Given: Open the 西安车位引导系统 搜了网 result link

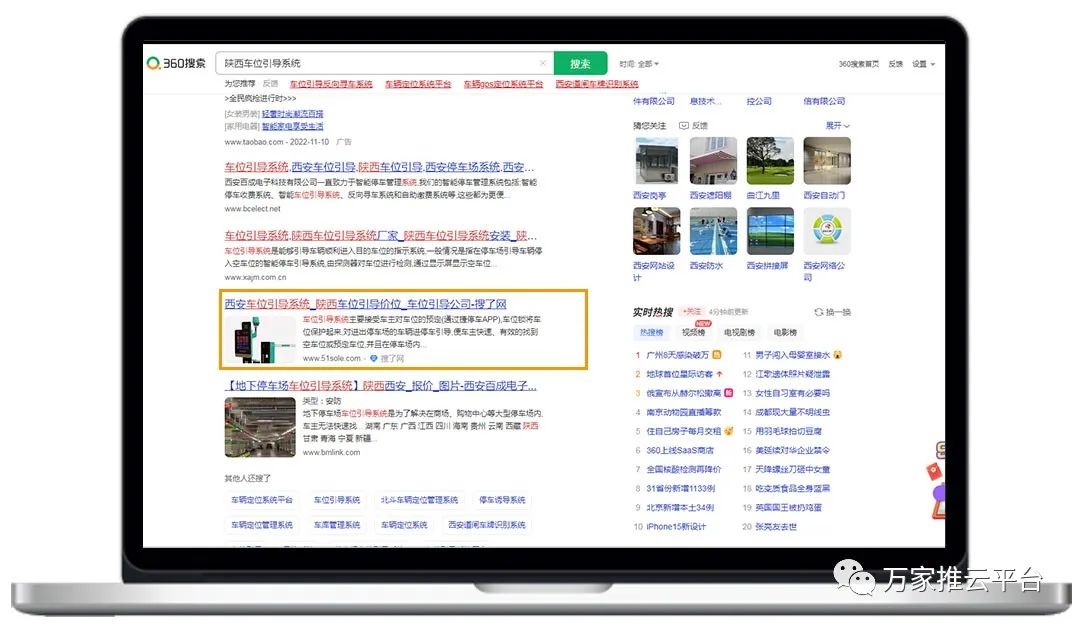Looking at the screenshot, I should 365,304.
